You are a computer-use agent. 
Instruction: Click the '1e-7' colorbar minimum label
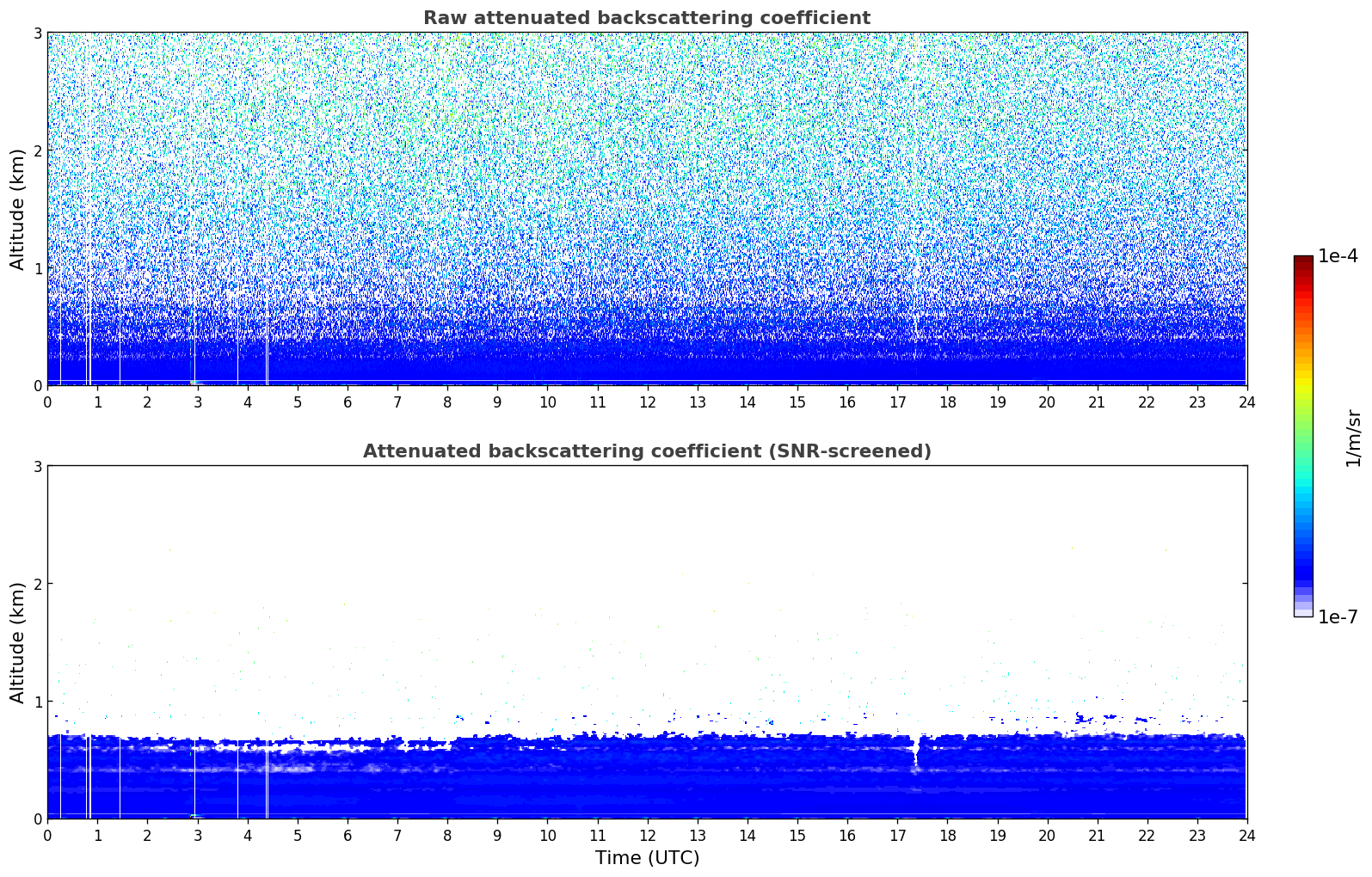pyautogui.click(x=1338, y=617)
